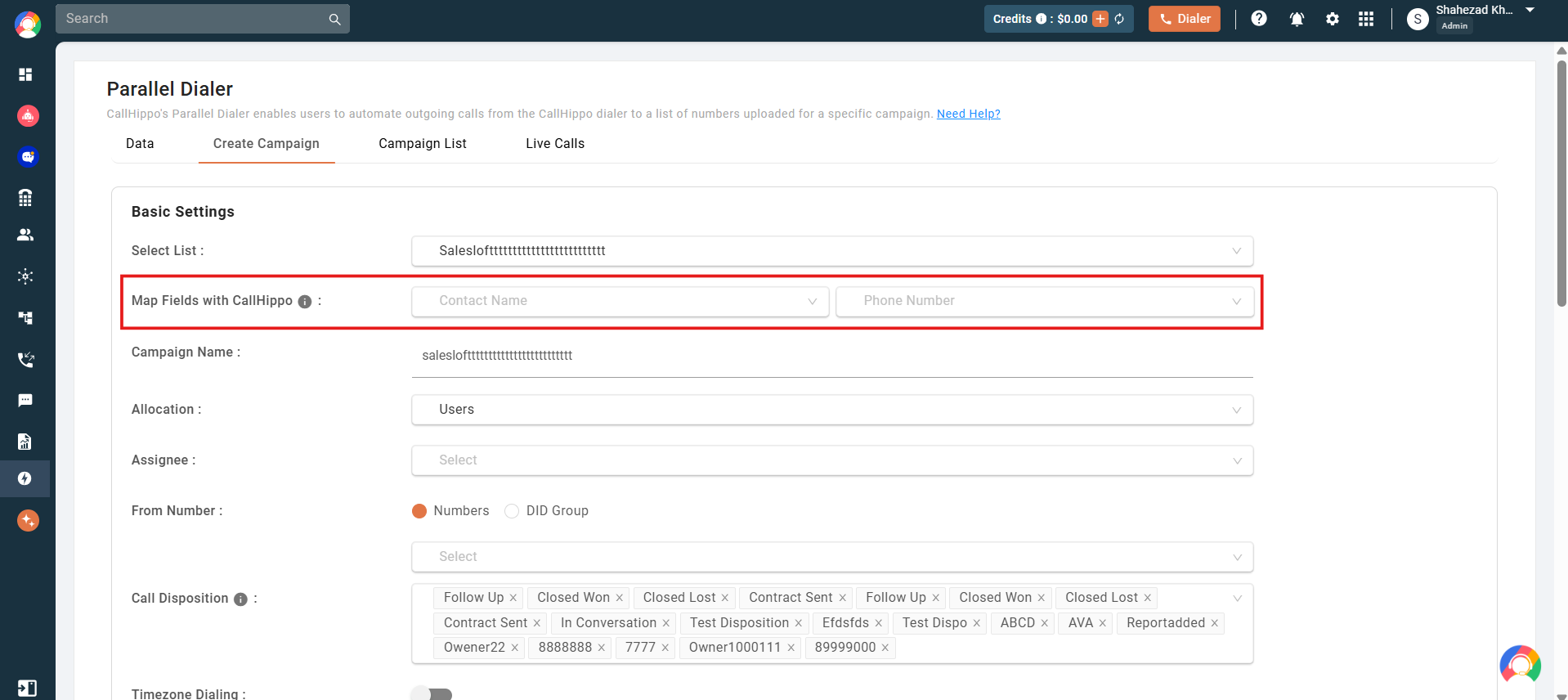1568x700 pixels.
Task: Open the Allocation Users dropdown
Action: (832, 410)
